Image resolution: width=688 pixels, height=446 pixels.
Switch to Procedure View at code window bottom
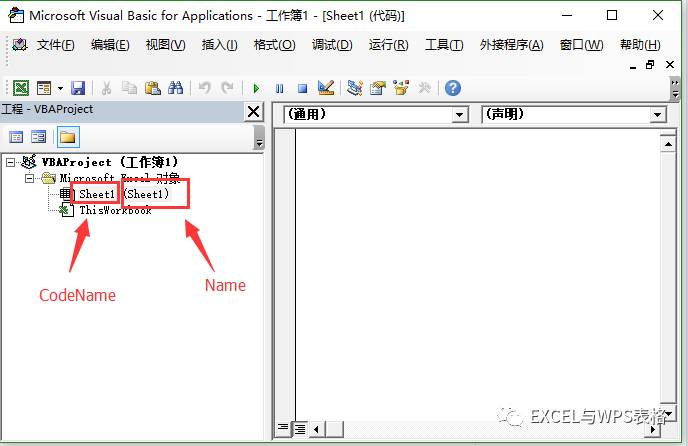tap(283, 427)
